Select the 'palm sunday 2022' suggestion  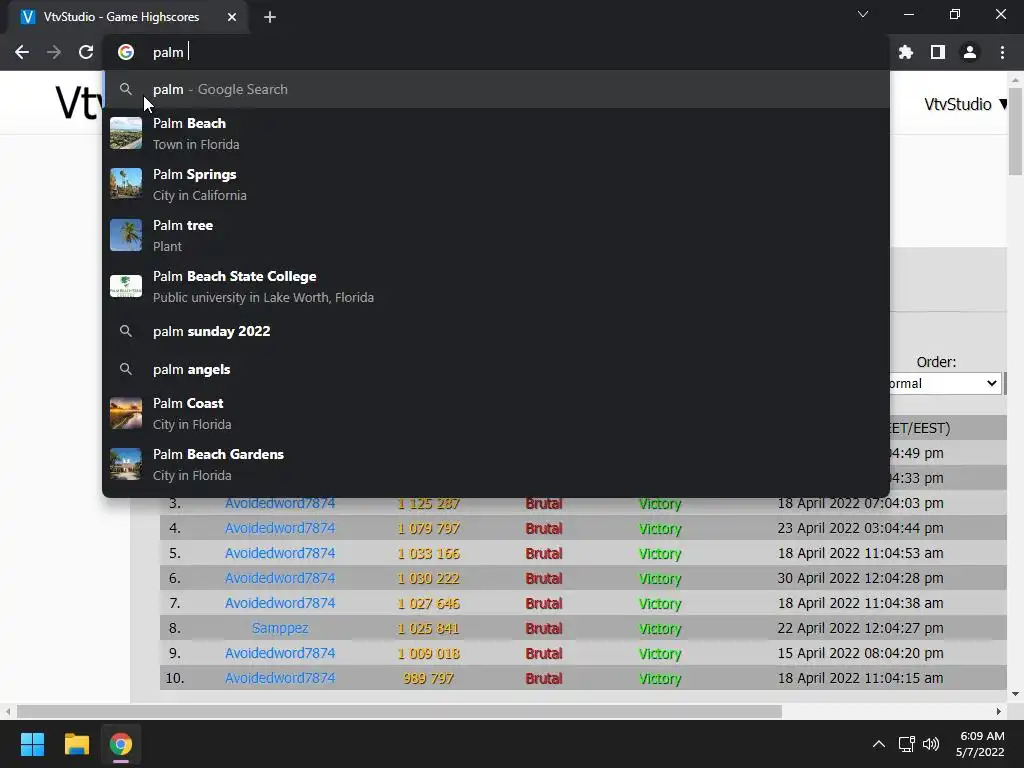click(496, 331)
